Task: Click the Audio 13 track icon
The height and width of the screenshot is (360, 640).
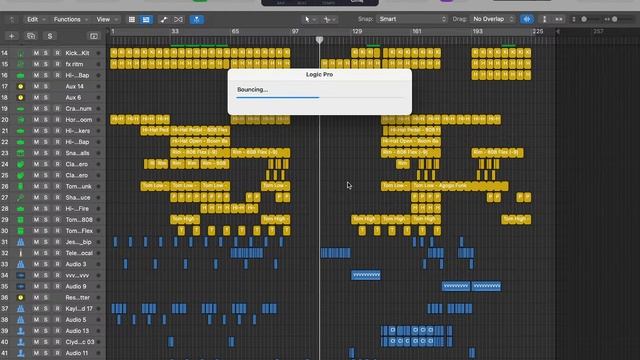Action: 20,331
